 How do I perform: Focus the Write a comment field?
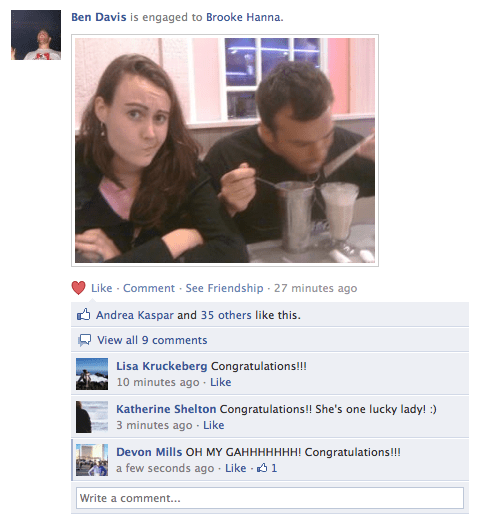270,498
